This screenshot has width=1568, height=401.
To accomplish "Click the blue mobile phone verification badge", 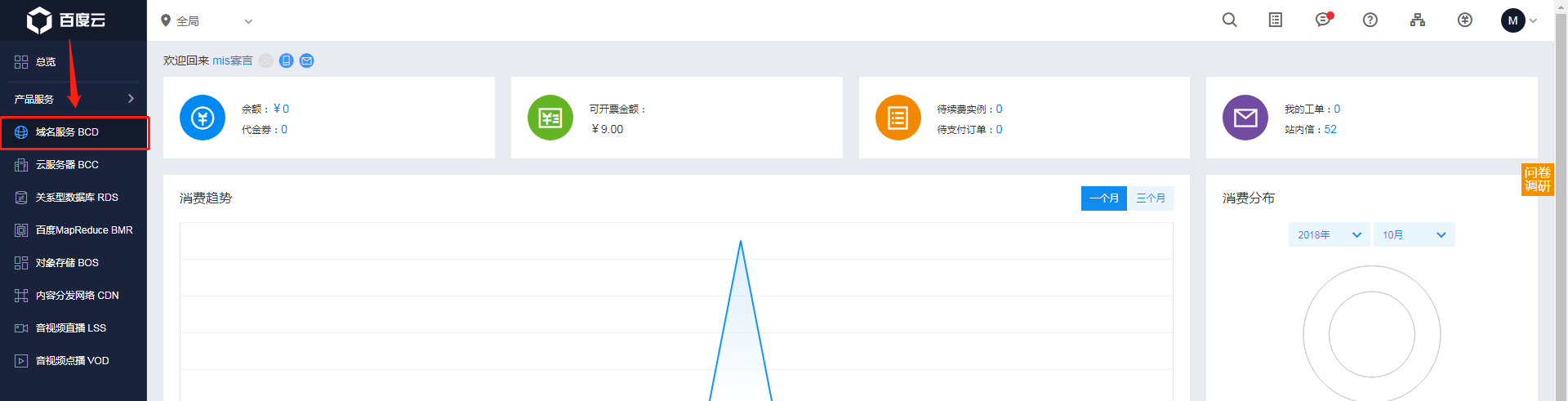I will tap(287, 60).
